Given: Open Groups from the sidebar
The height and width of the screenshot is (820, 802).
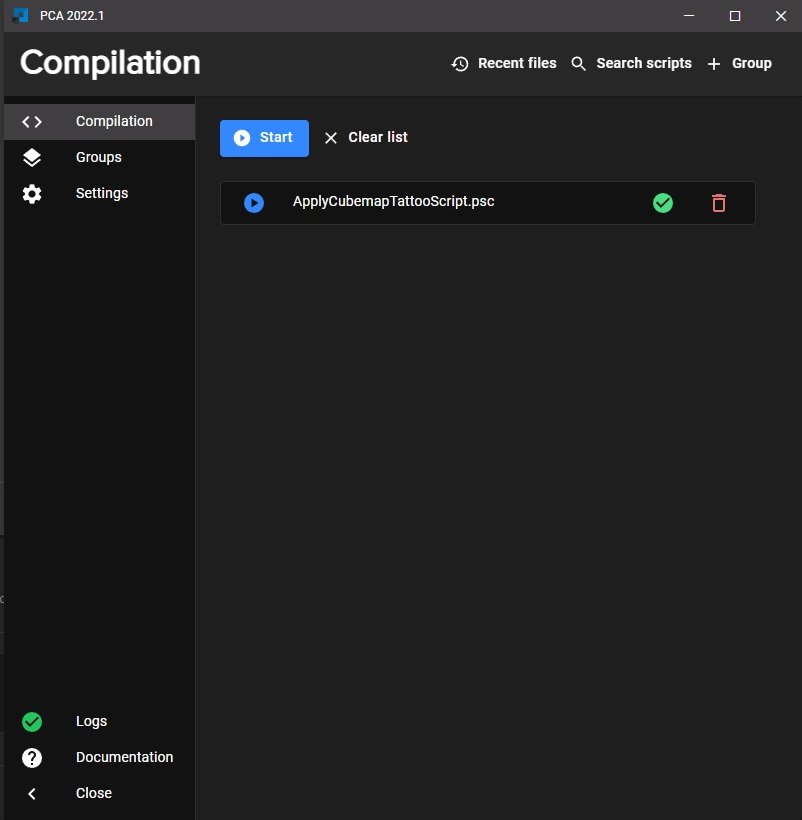Looking at the screenshot, I should coord(99,157).
